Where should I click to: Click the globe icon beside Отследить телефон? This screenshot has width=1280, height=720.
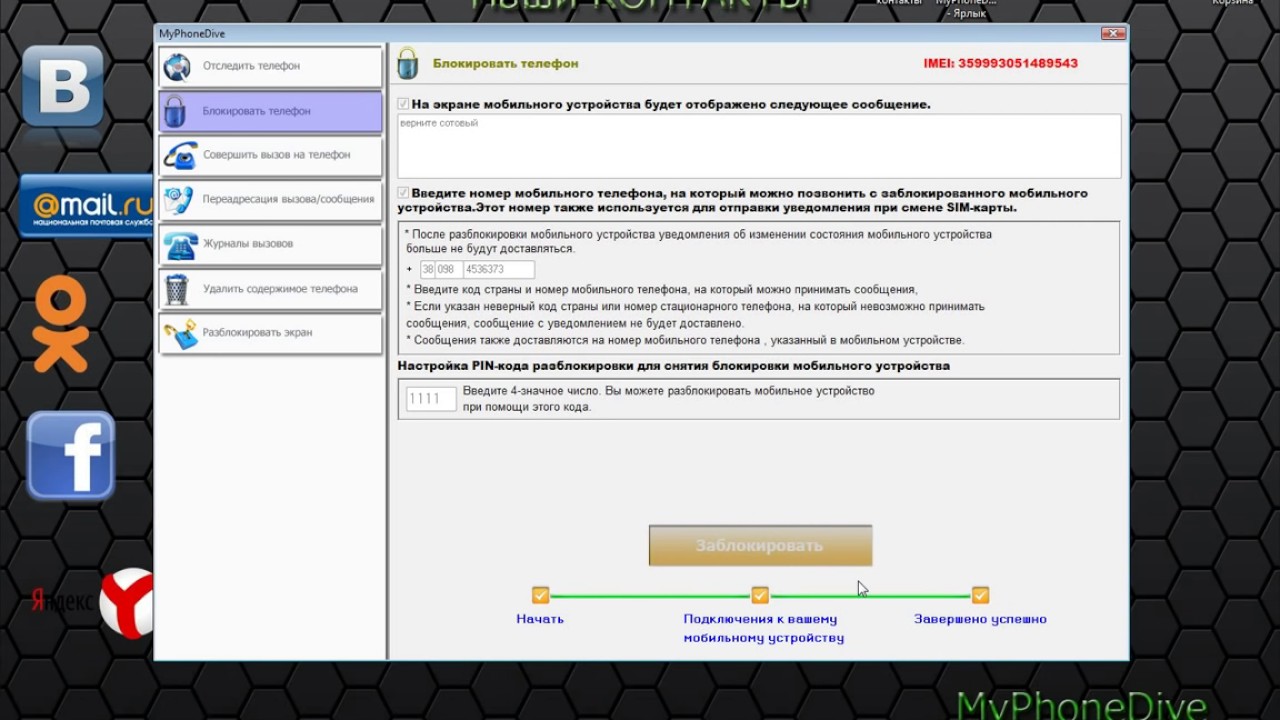click(177, 66)
